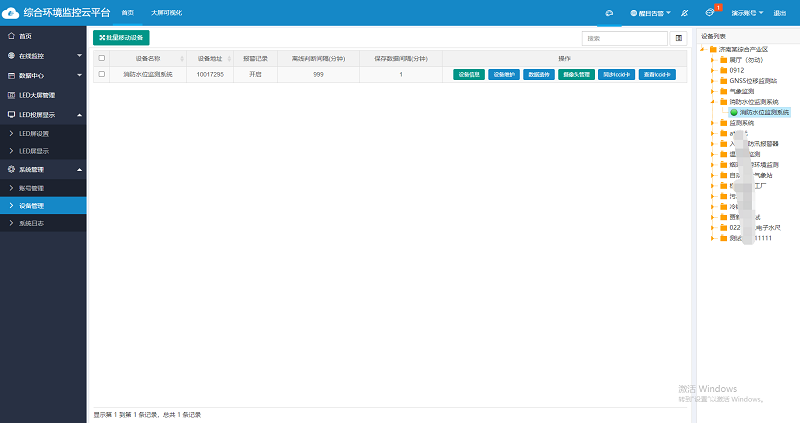Viewport: 800px width, 423px height.
Task: Click the root folder icon in device tree
Action: (713, 49)
